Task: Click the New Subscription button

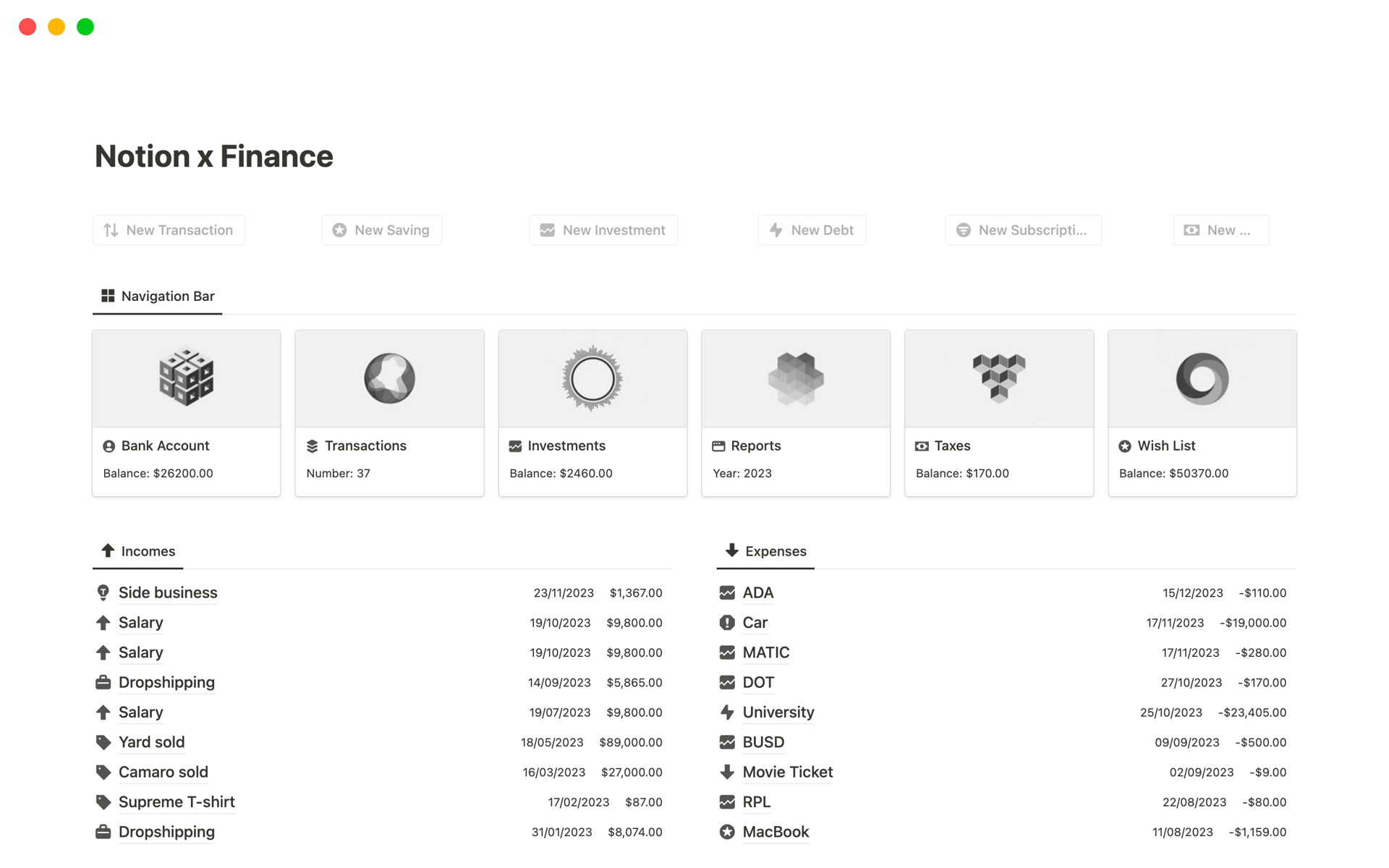Action: coord(1023,230)
